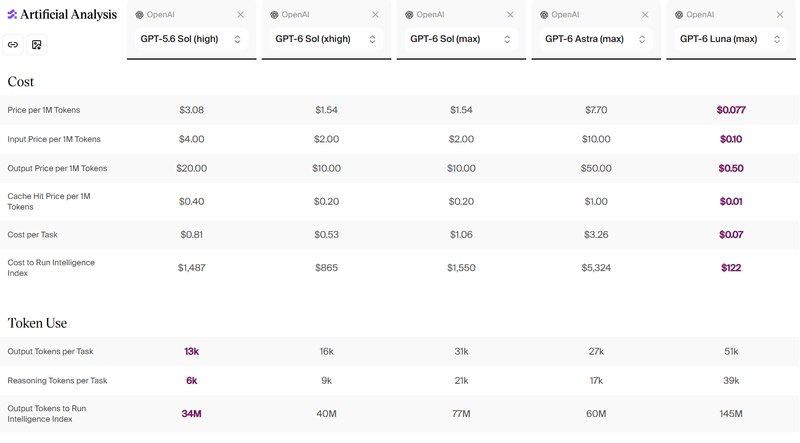Screen dimensions: 800x443
Task: Expand the GPT-6 Luna (max) model dropdown
Action: point(731,39)
